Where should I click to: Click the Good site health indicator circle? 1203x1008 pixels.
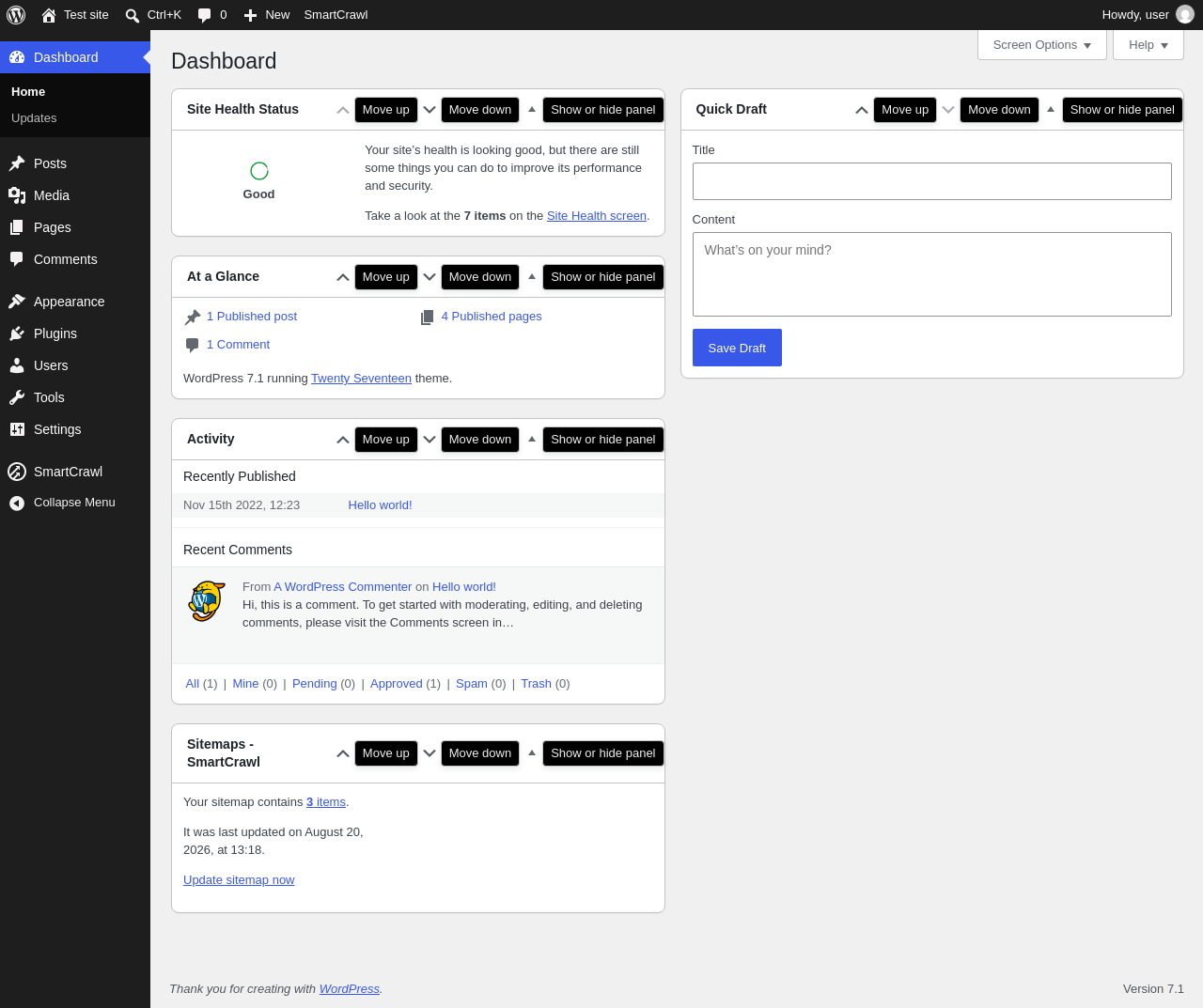coord(259,171)
